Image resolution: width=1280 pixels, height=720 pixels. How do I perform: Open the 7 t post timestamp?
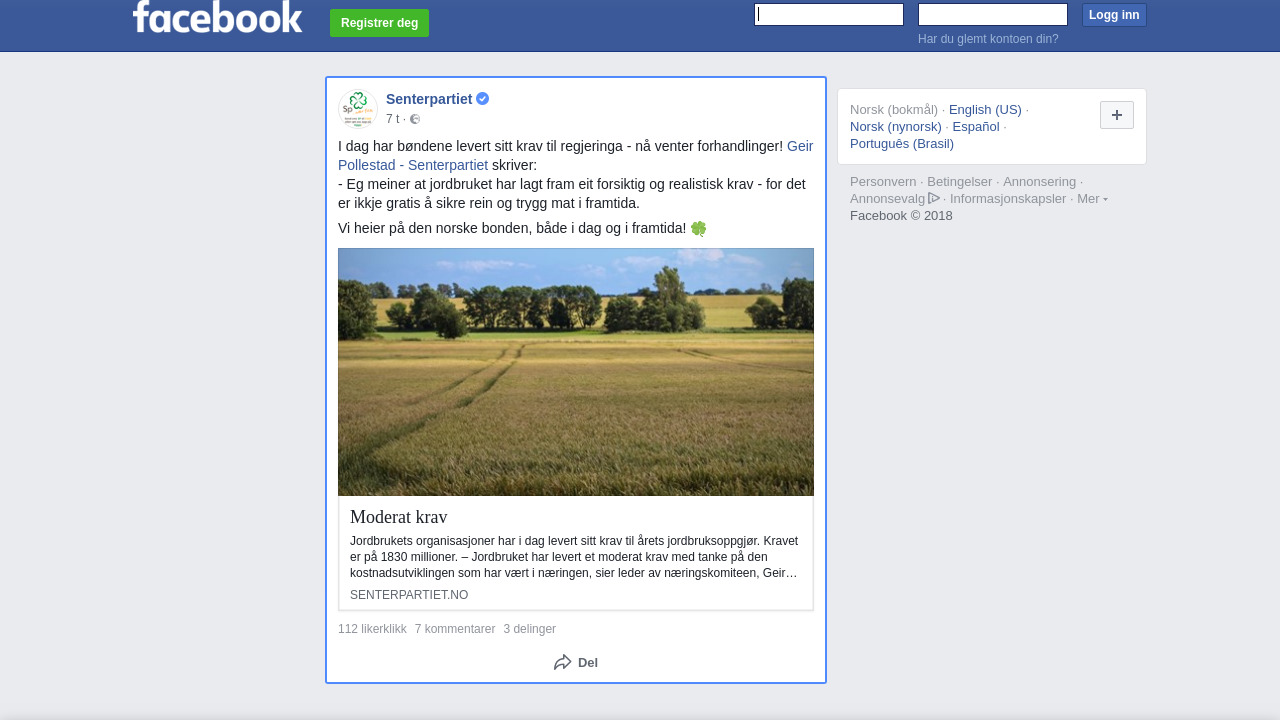[x=392, y=119]
